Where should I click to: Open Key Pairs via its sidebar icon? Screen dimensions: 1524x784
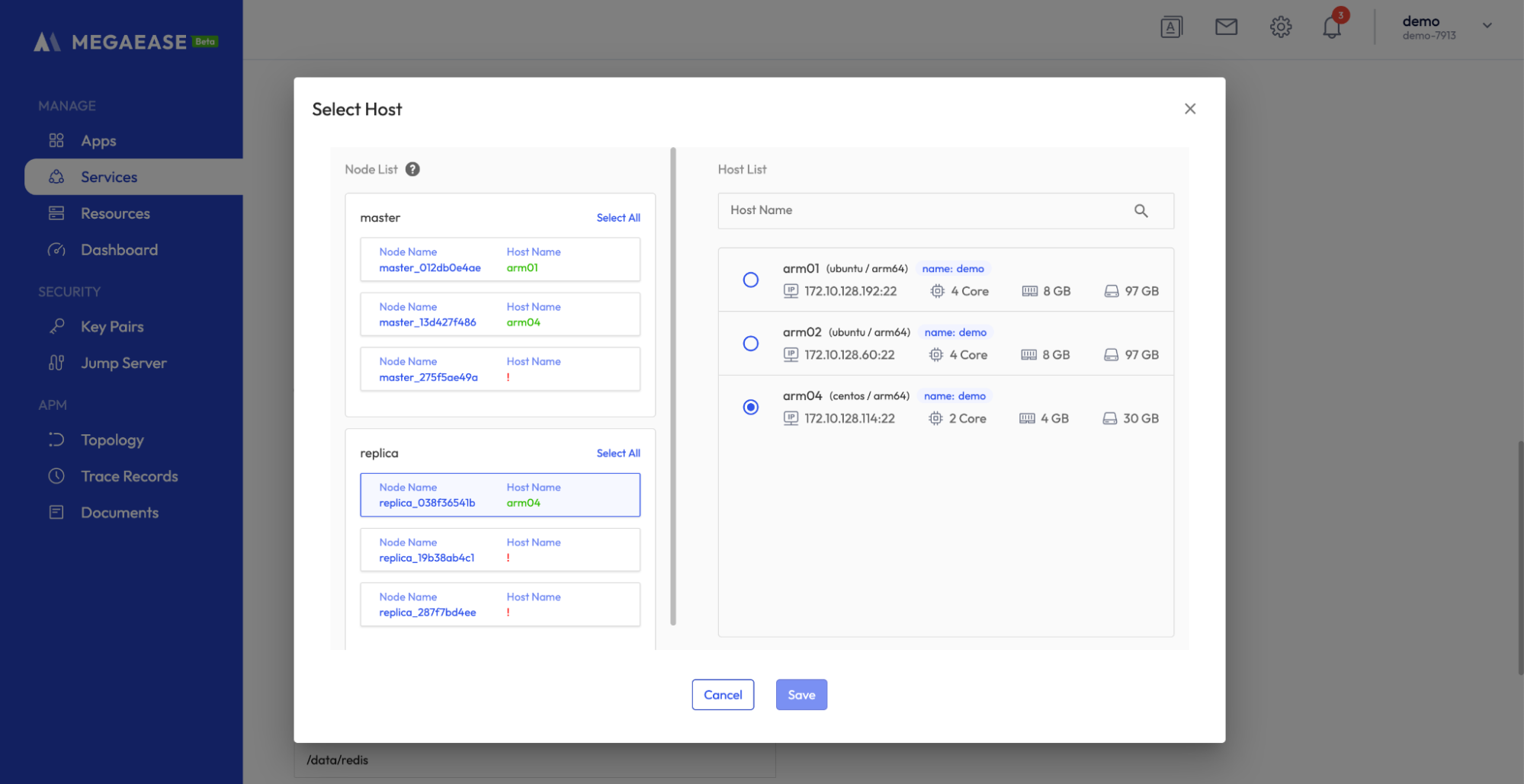[x=56, y=326]
